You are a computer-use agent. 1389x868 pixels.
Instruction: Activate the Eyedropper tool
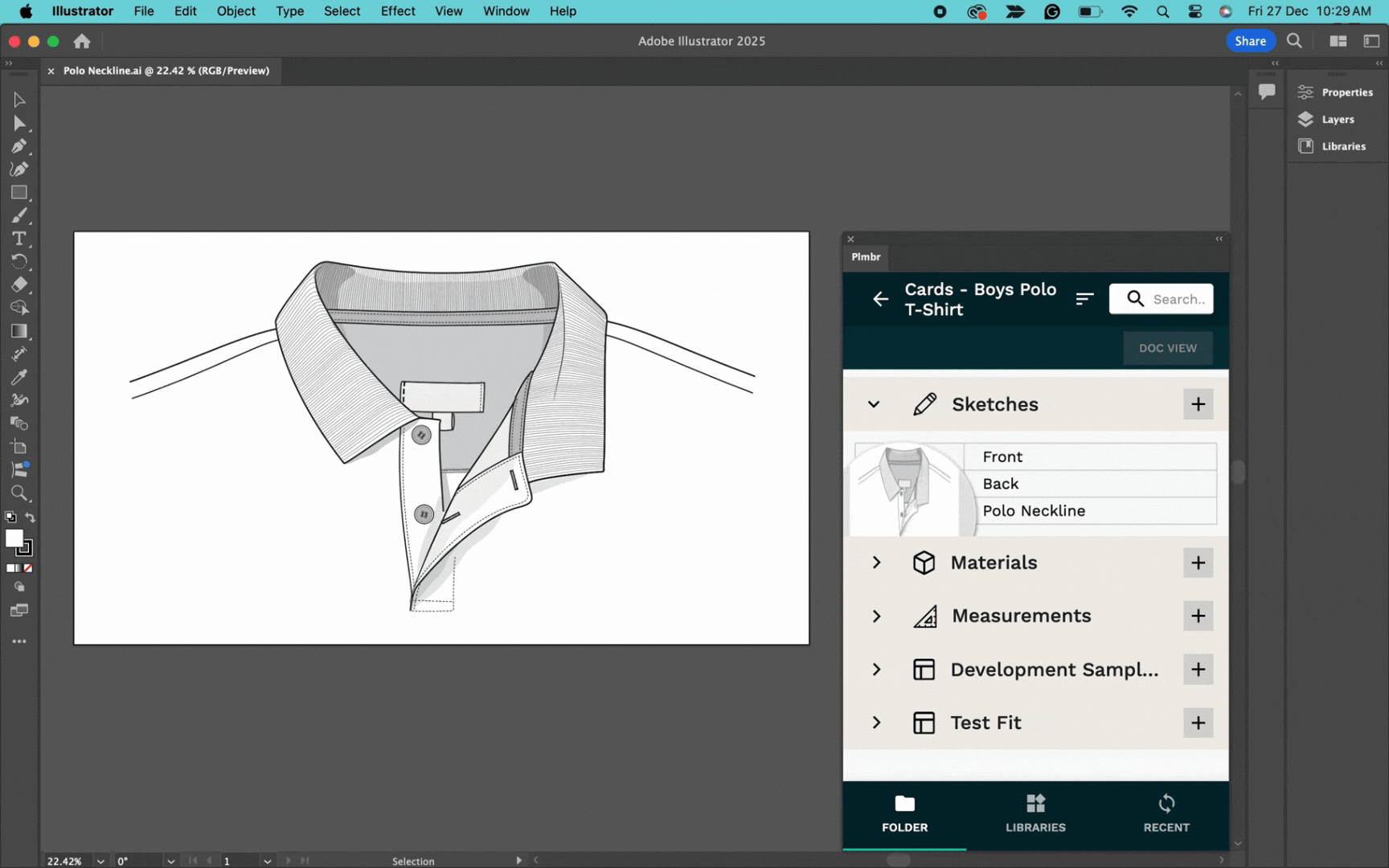click(18, 377)
